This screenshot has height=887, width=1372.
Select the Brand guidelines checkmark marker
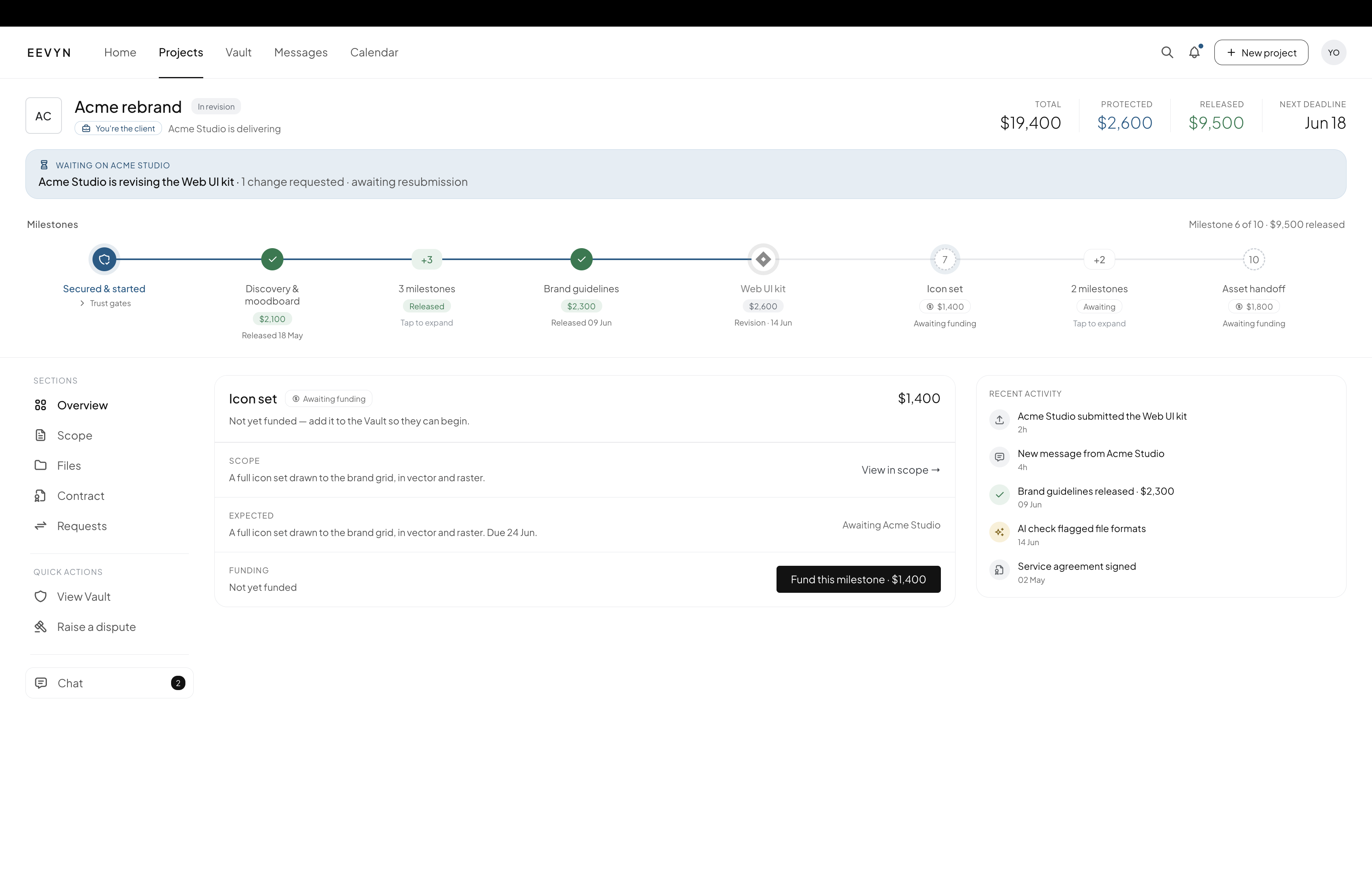(x=582, y=259)
